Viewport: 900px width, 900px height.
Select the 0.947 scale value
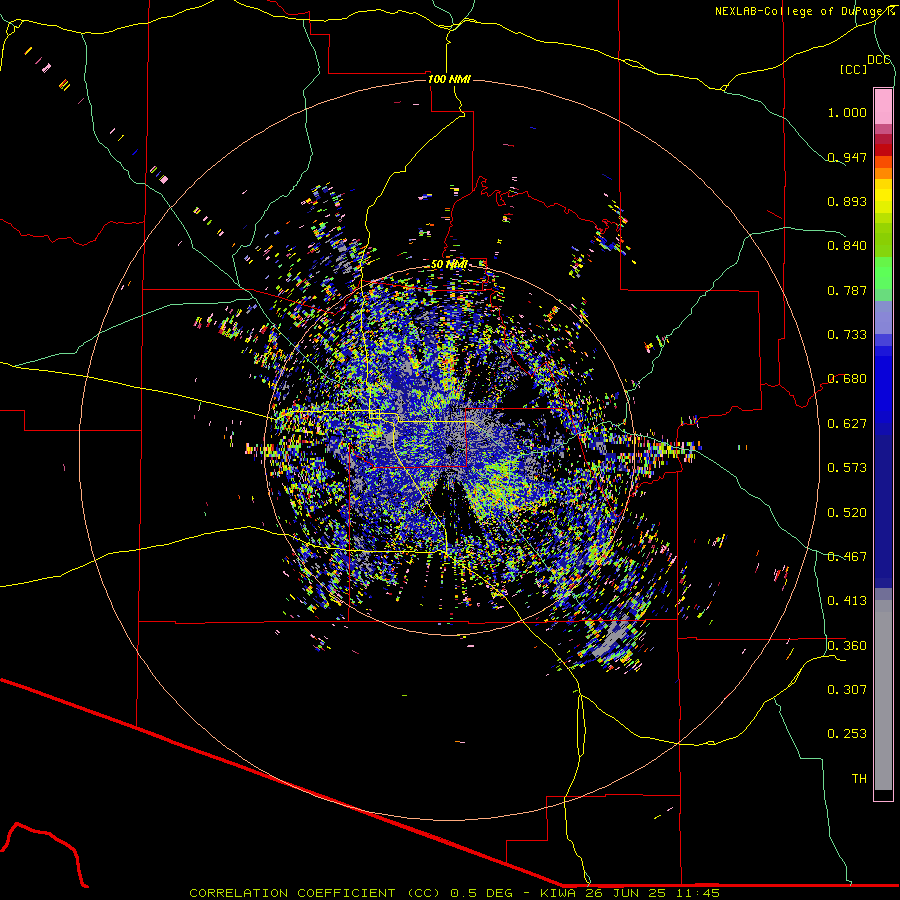point(847,157)
